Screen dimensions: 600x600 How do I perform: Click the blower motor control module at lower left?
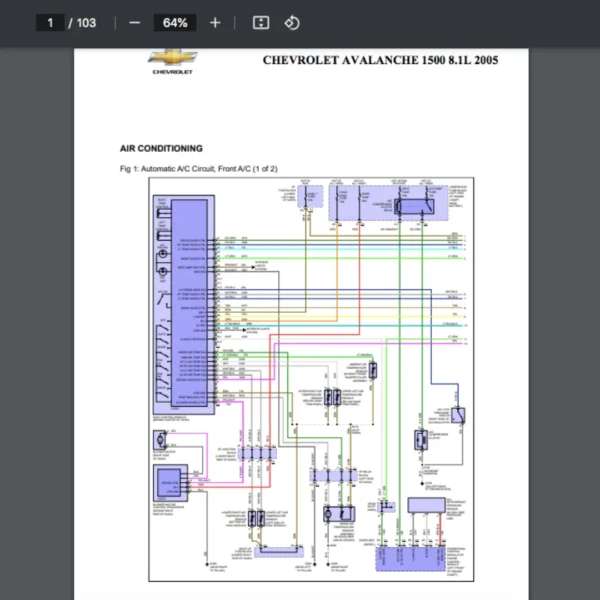[168, 483]
